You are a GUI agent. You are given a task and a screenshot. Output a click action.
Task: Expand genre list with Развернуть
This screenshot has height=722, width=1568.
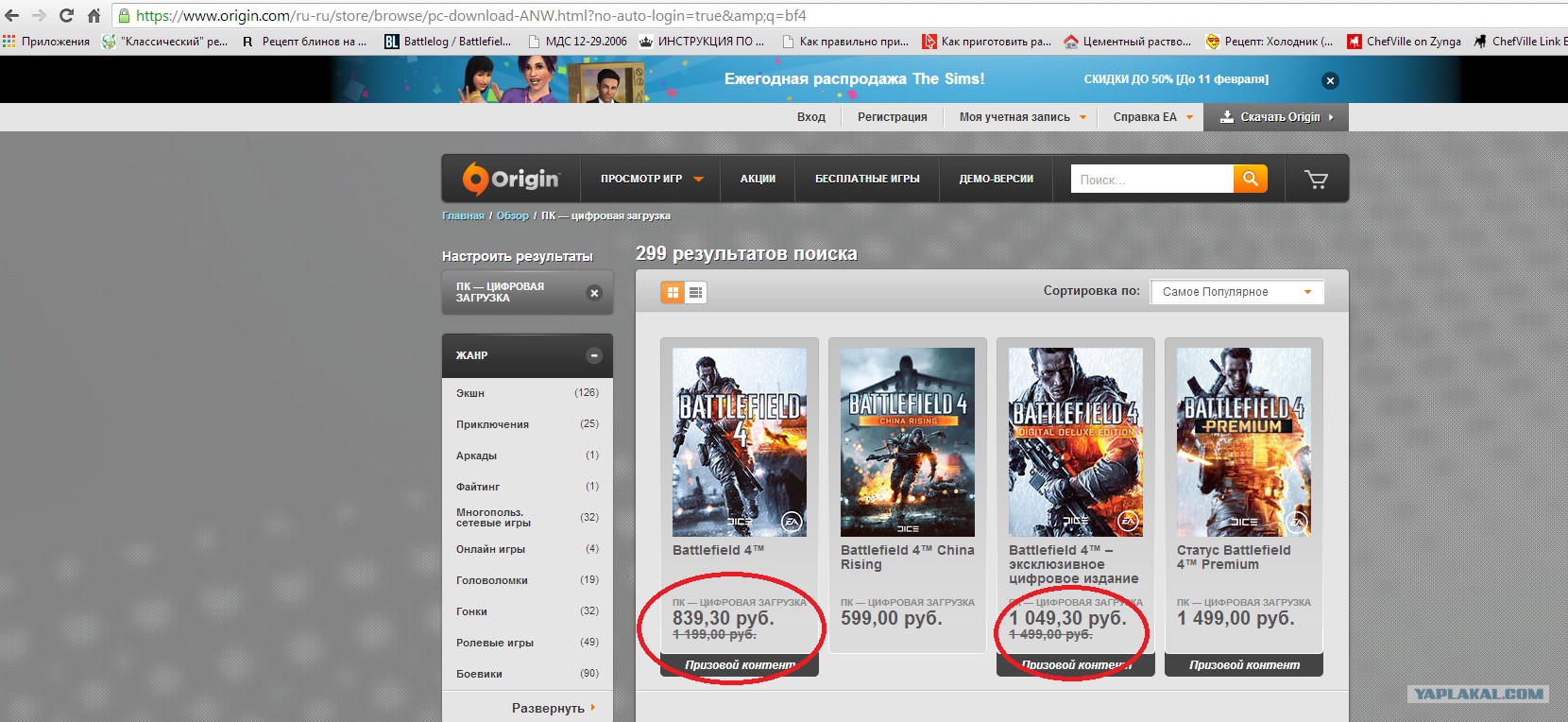tap(554, 708)
